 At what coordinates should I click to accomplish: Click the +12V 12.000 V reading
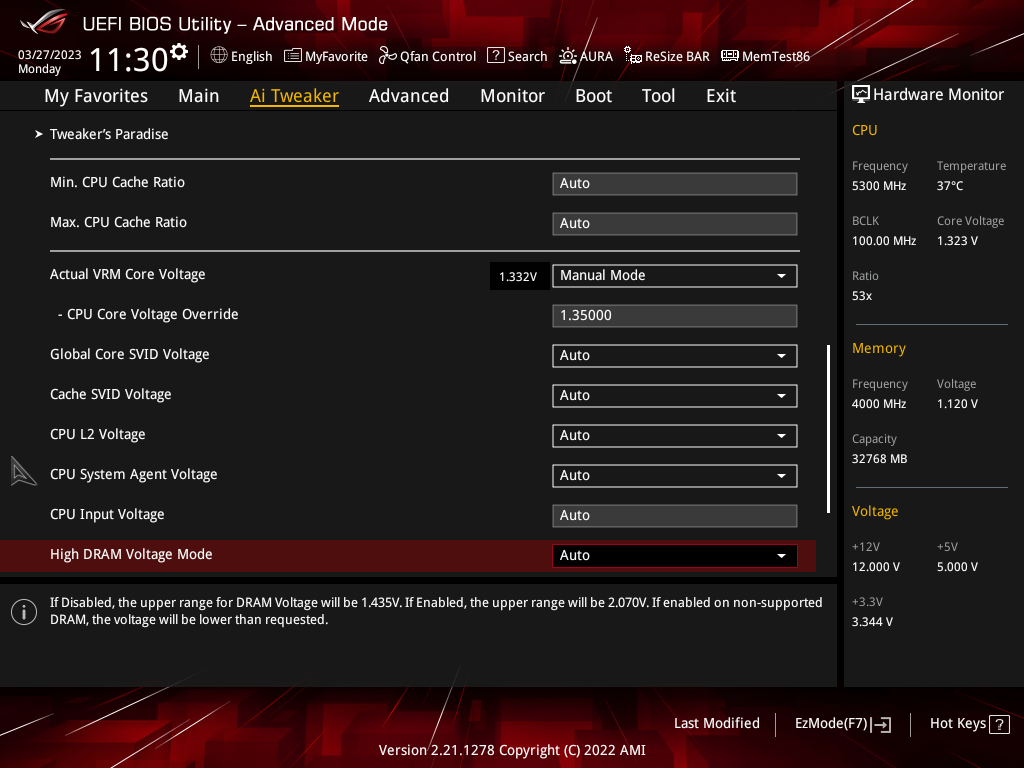876,567
